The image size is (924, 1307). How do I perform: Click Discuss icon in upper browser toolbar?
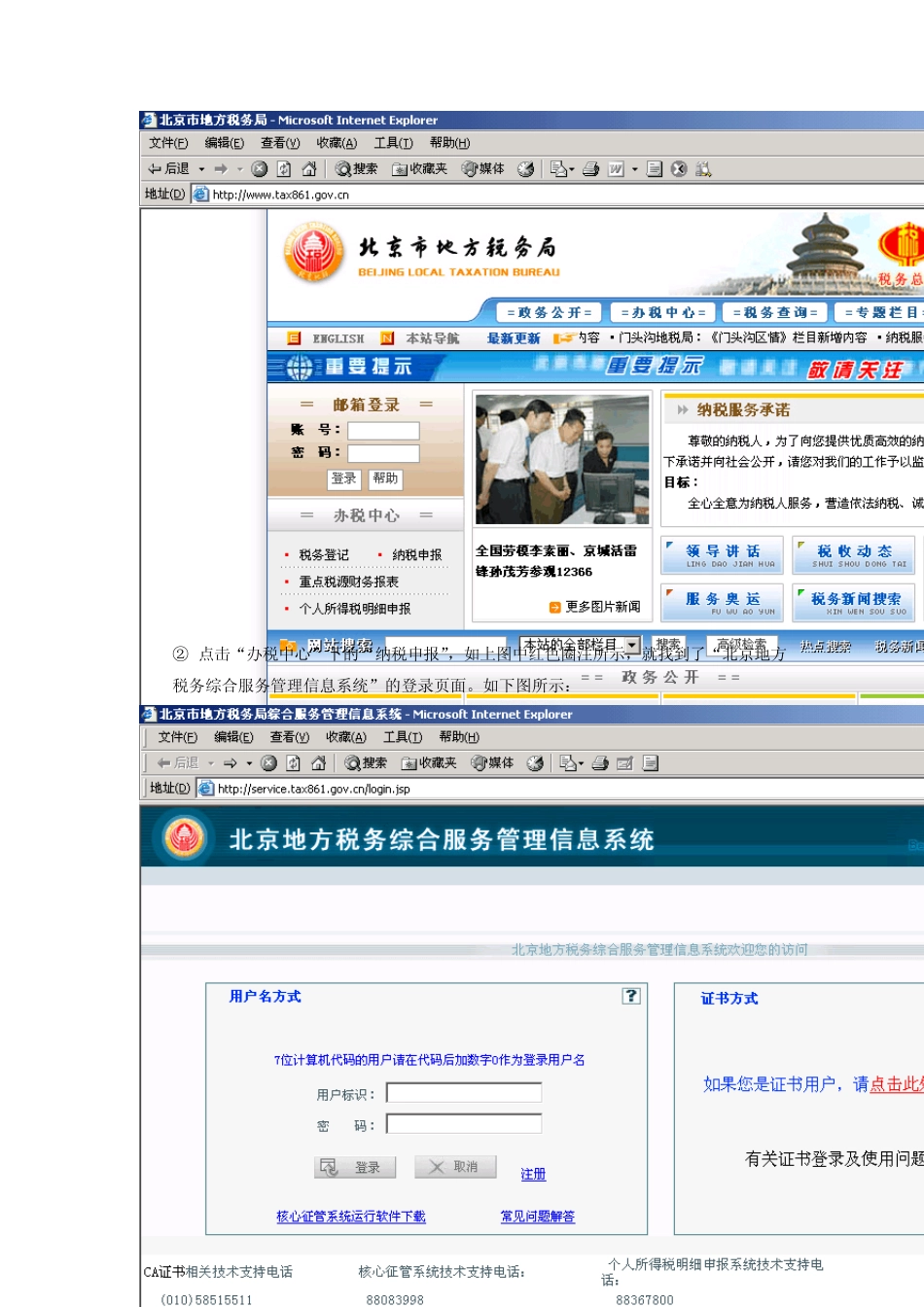pos(655,169)
